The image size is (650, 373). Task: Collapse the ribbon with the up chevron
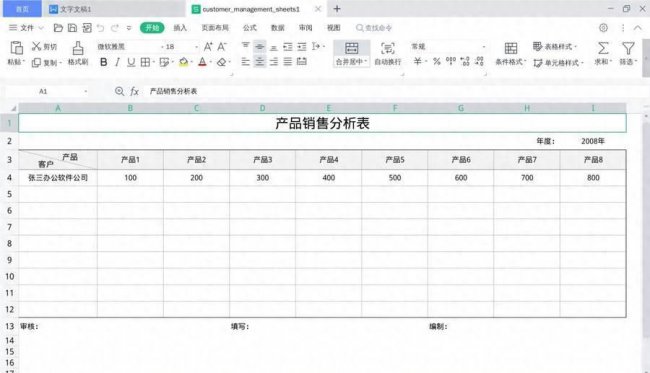click(638, 28)
